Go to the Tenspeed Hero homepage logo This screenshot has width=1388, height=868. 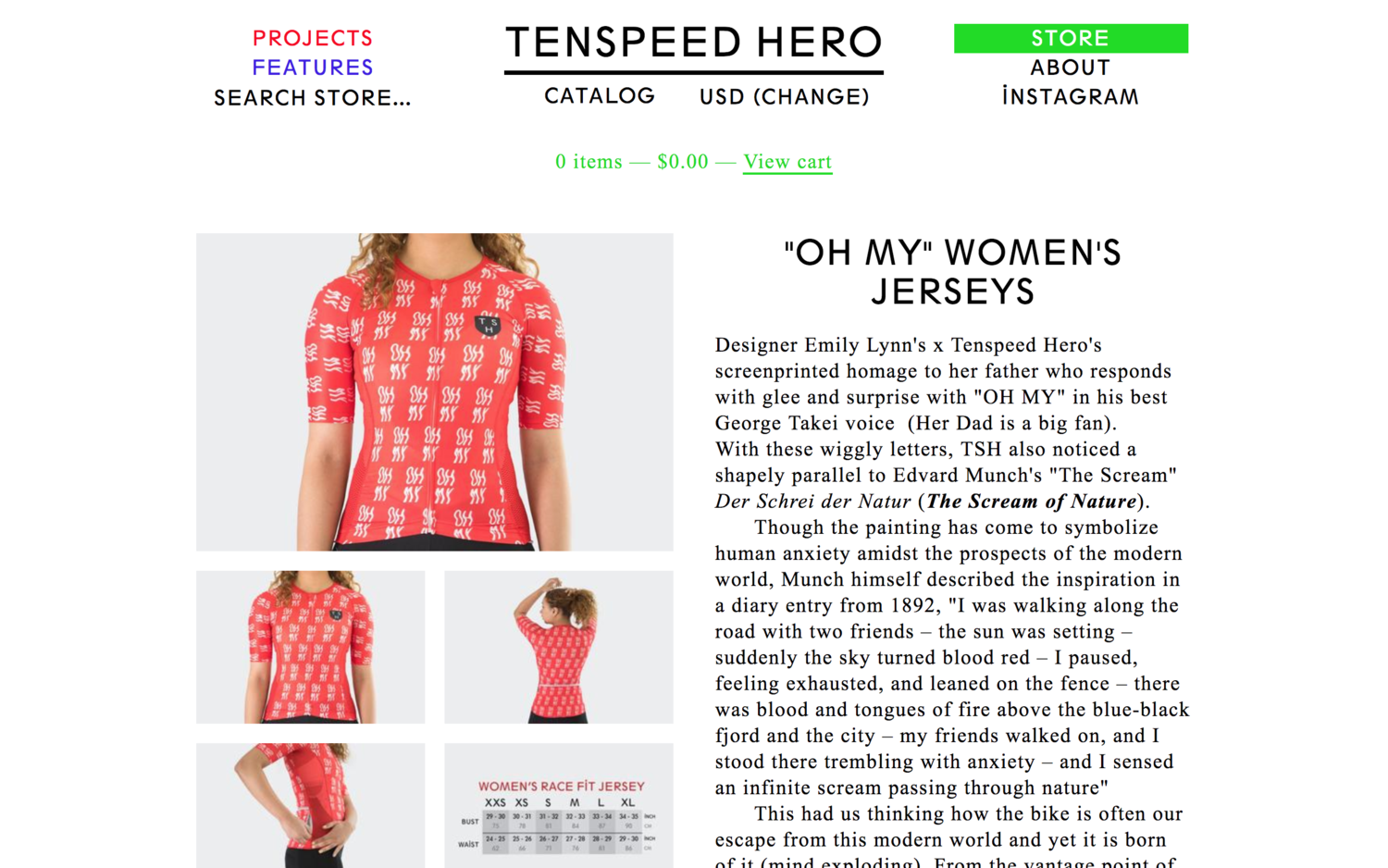coord(694,43)
